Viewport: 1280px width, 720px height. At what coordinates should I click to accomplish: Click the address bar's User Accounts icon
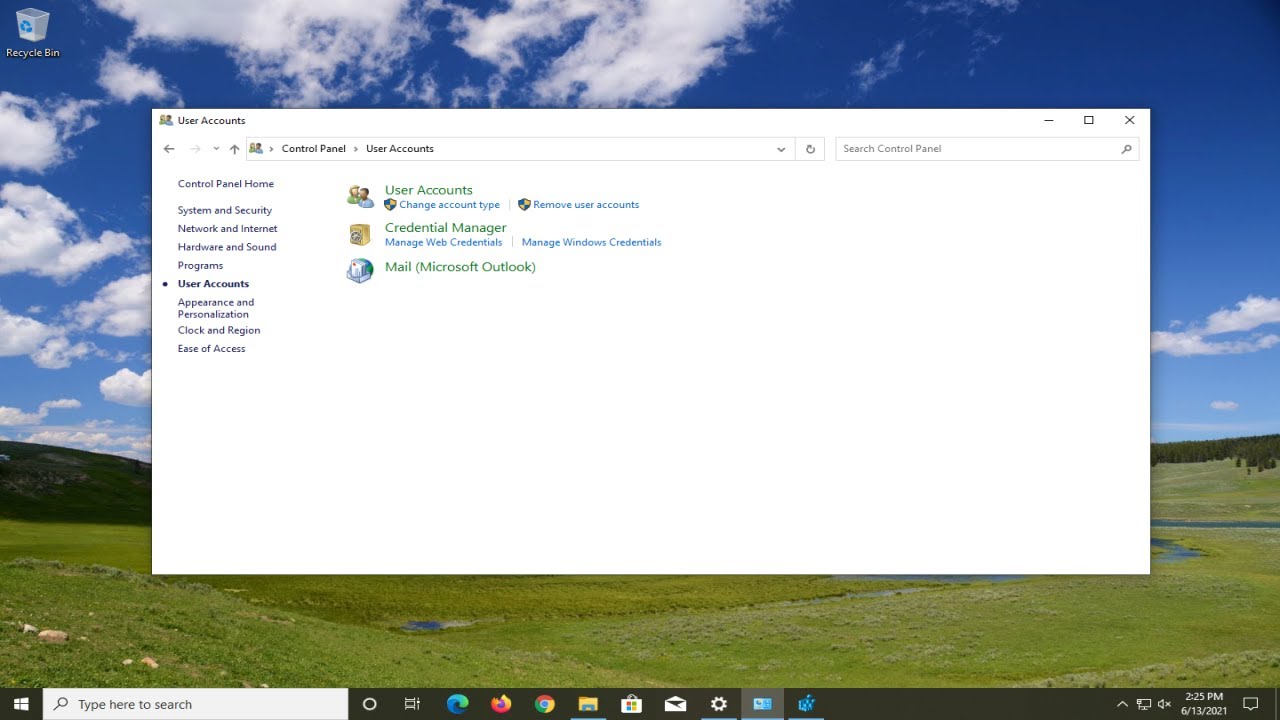(256, 148)
